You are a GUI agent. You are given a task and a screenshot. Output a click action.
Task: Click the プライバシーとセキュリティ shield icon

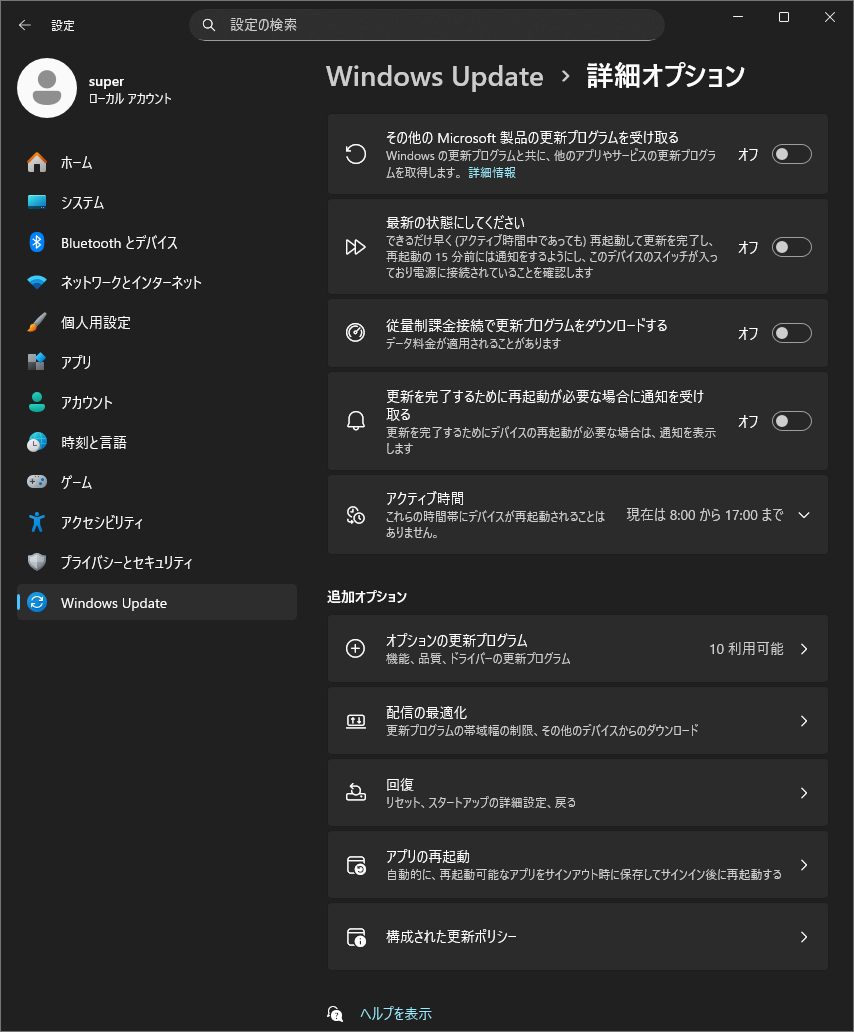click(37, 562)
